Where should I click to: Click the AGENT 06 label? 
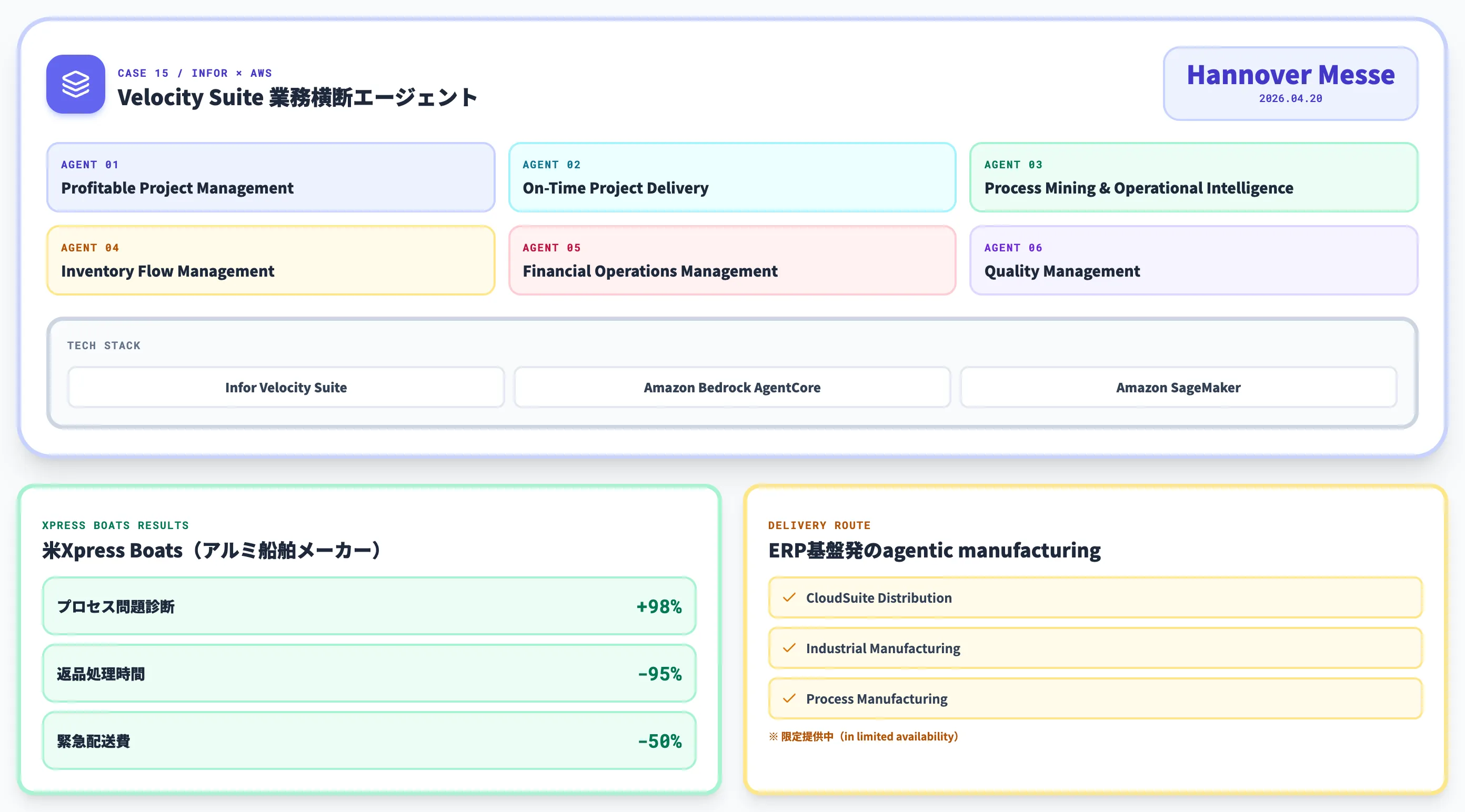(x=1014, y=248)
